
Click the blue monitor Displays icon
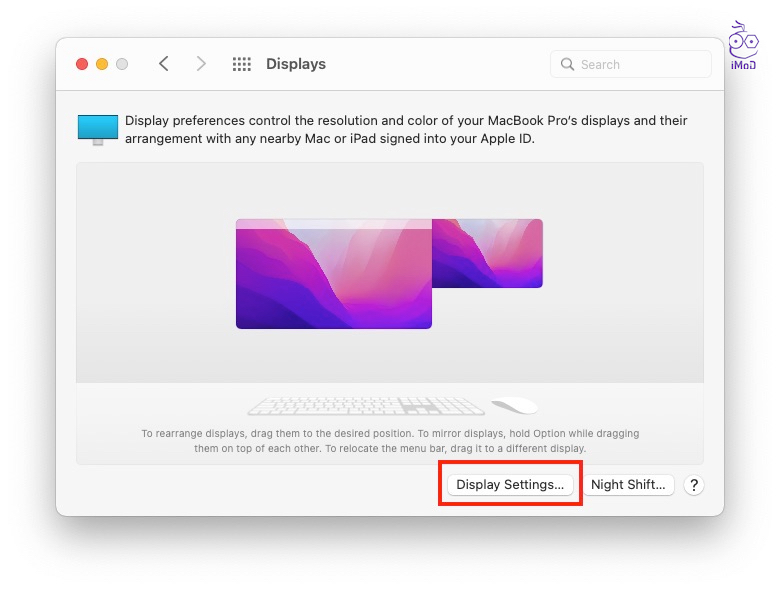[x=98, y=129]
